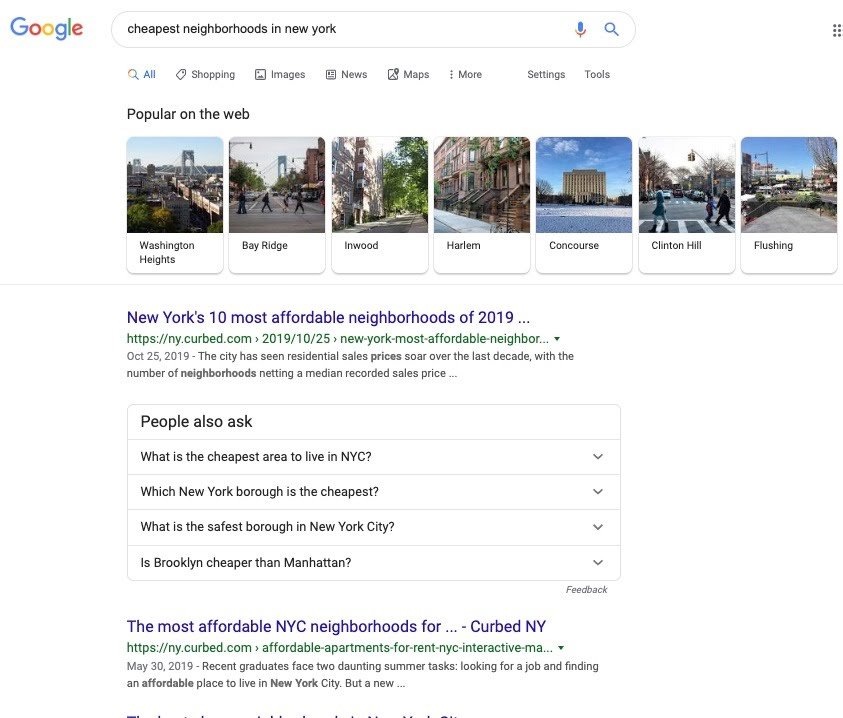
Task: Click the magnifying glass search button
Action: click(611, 29)
